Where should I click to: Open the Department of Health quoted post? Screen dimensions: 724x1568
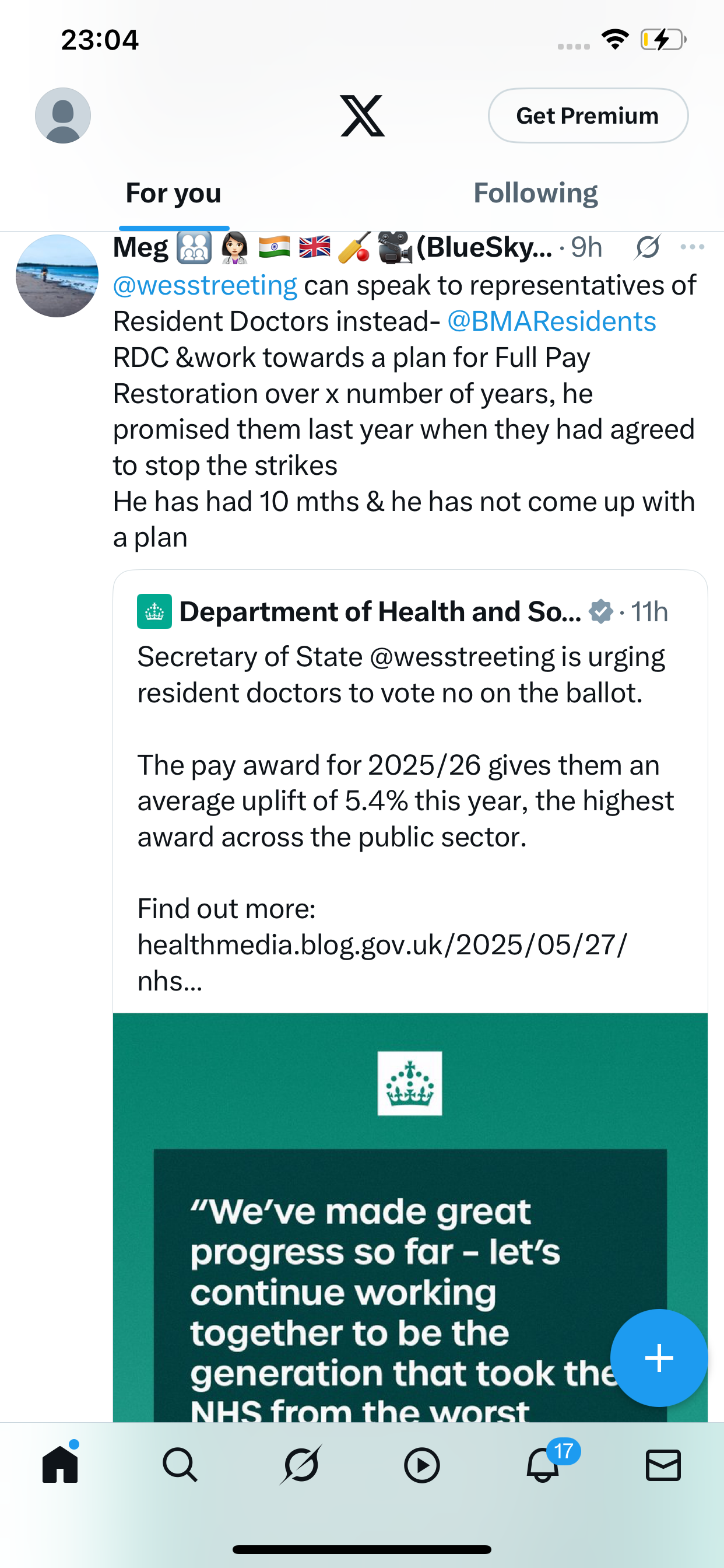pyautogui.click(x=410, y=792)
